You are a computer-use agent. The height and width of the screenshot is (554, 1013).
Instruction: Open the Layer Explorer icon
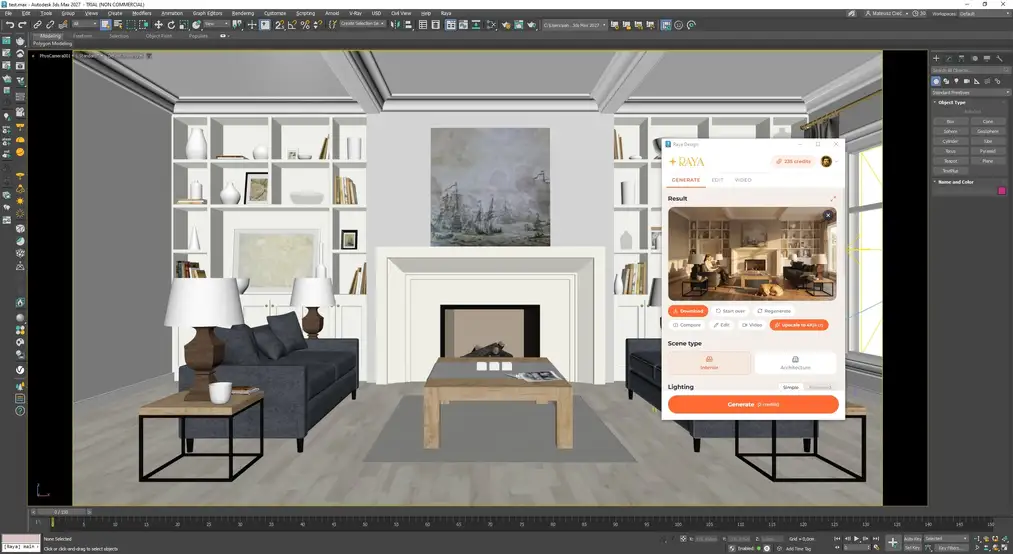pos(435,25)
